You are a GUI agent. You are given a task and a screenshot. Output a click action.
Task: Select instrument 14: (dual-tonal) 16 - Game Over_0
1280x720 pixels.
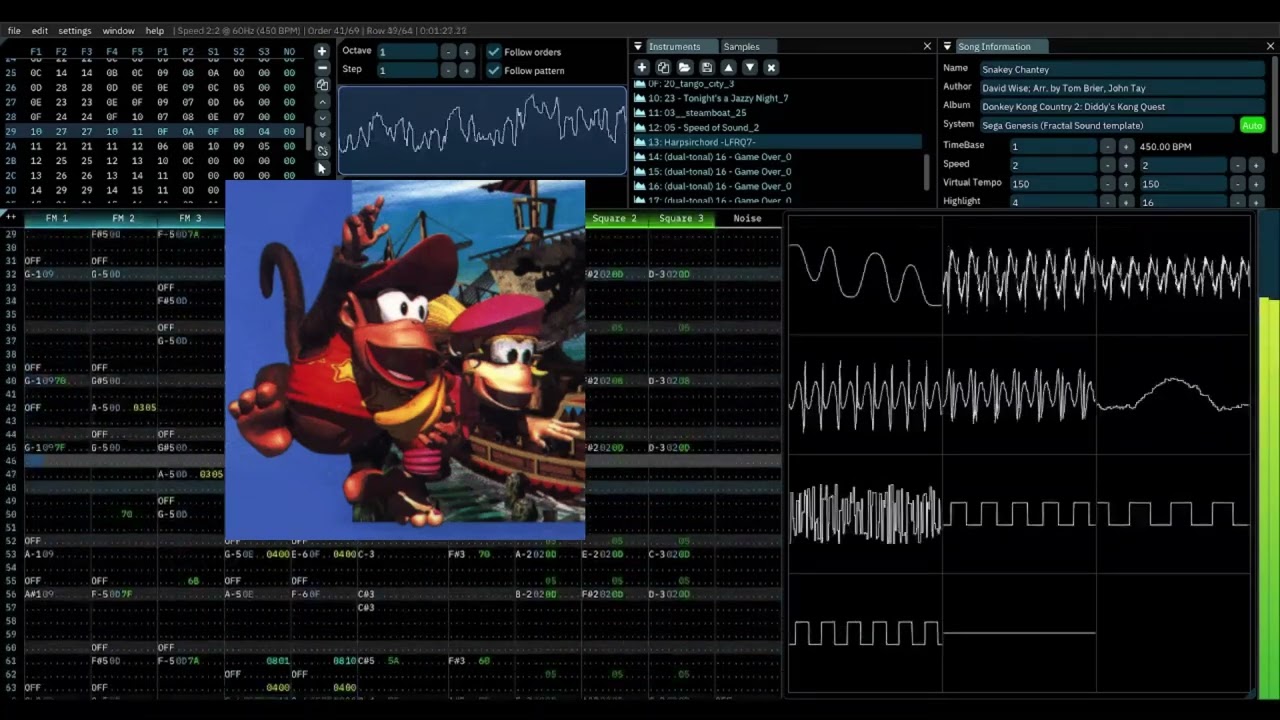[776, 156]
